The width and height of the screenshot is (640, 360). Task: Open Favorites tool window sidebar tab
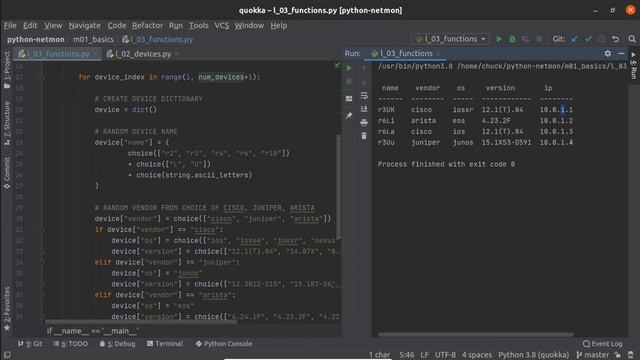click(x=7, y=309)
